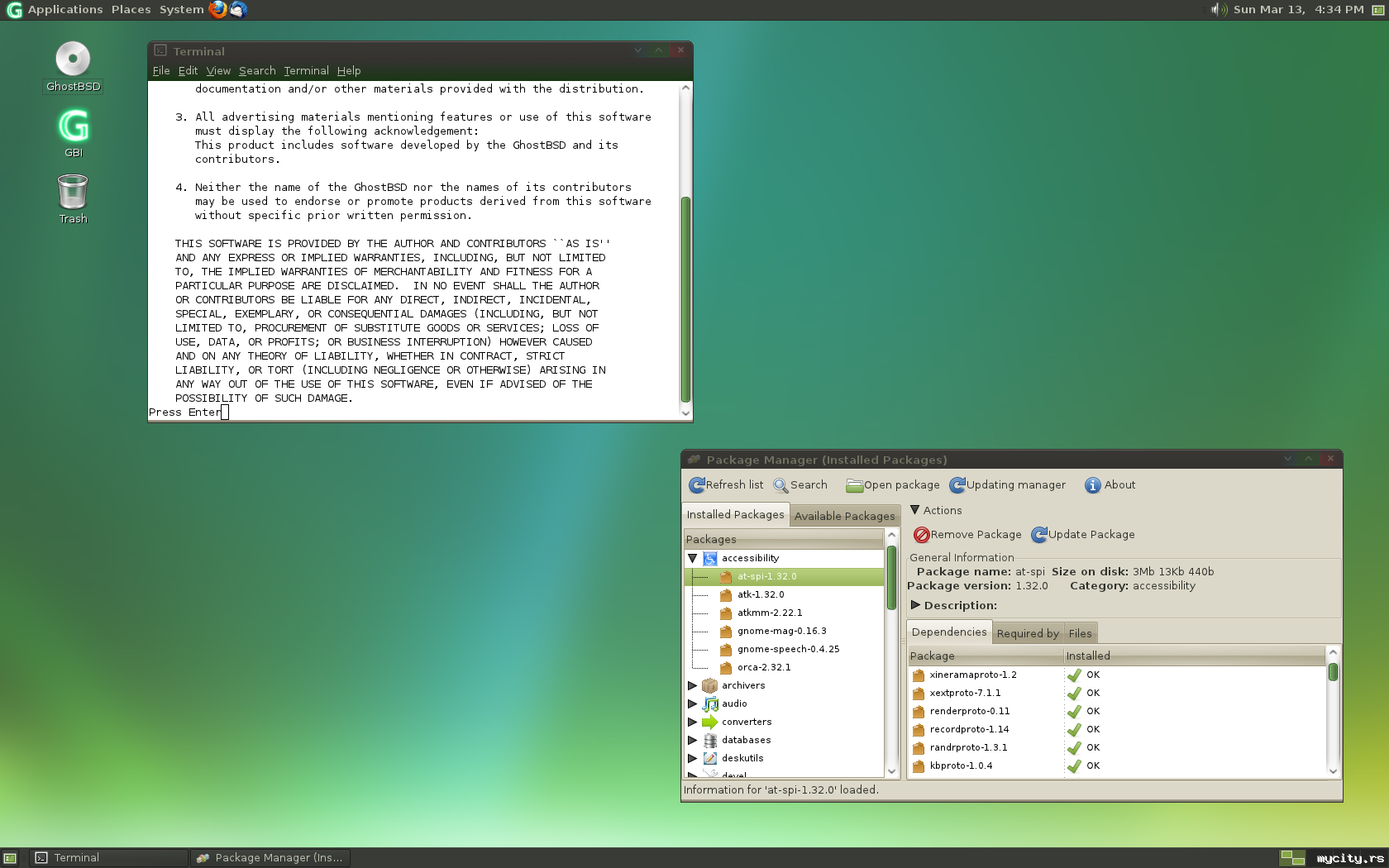The image size is (1389, 868).
Task: Switch to the Required by tab
Action: [1028, 633]
